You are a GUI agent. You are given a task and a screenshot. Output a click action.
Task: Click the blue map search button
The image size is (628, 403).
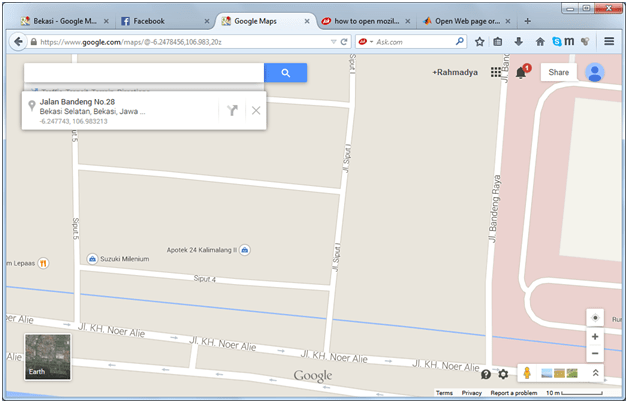285,73
